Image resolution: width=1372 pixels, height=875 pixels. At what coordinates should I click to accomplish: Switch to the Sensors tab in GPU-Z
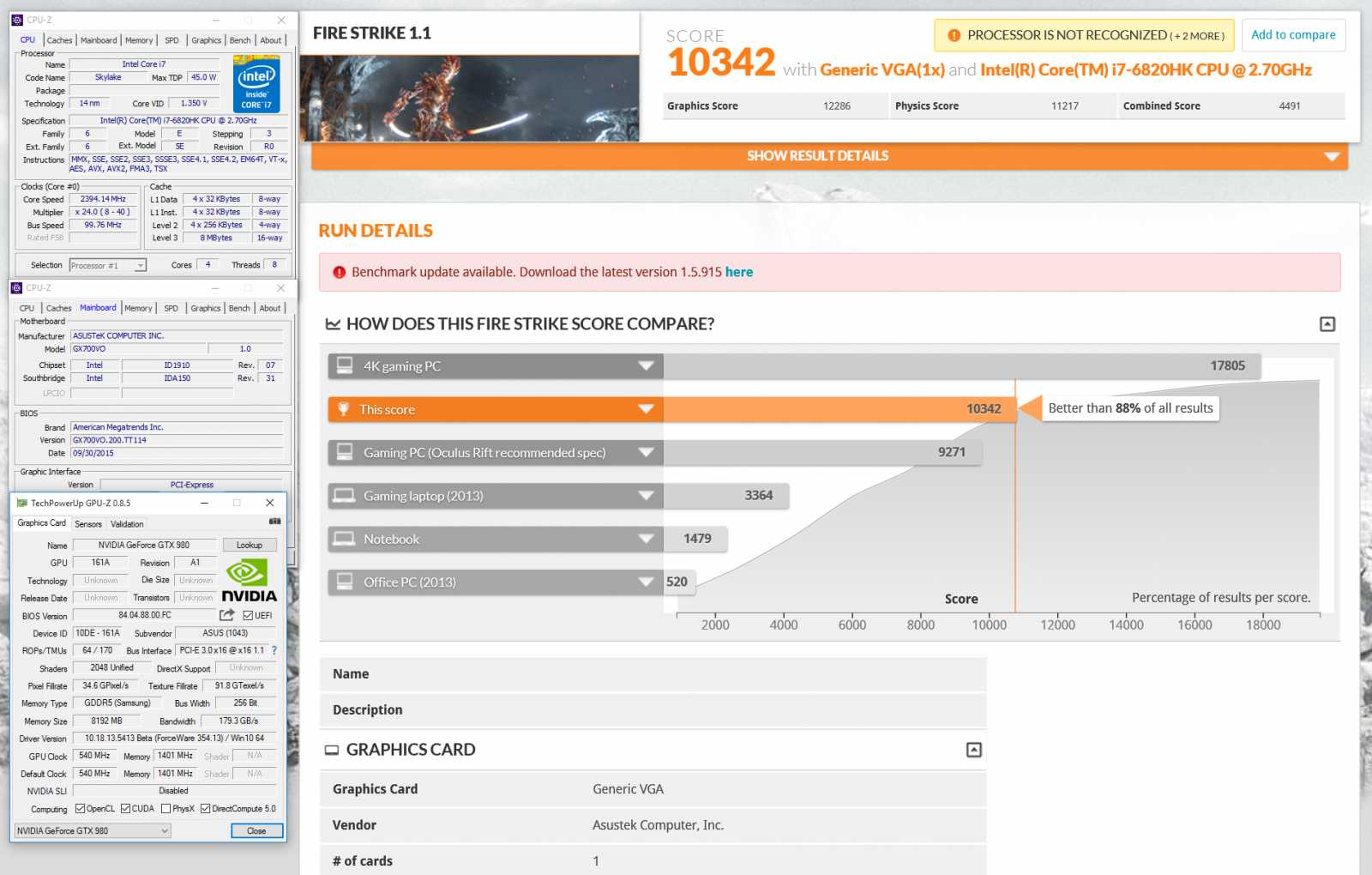tap(88, 524)
